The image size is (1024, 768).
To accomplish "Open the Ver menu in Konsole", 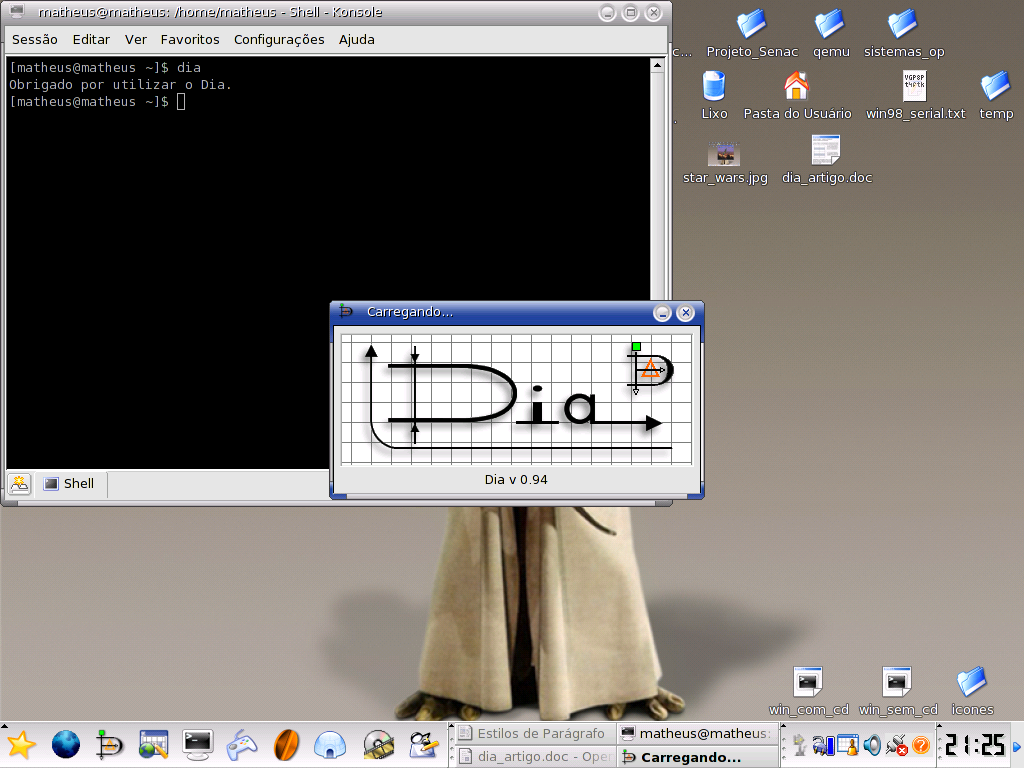I will (136, 40).
